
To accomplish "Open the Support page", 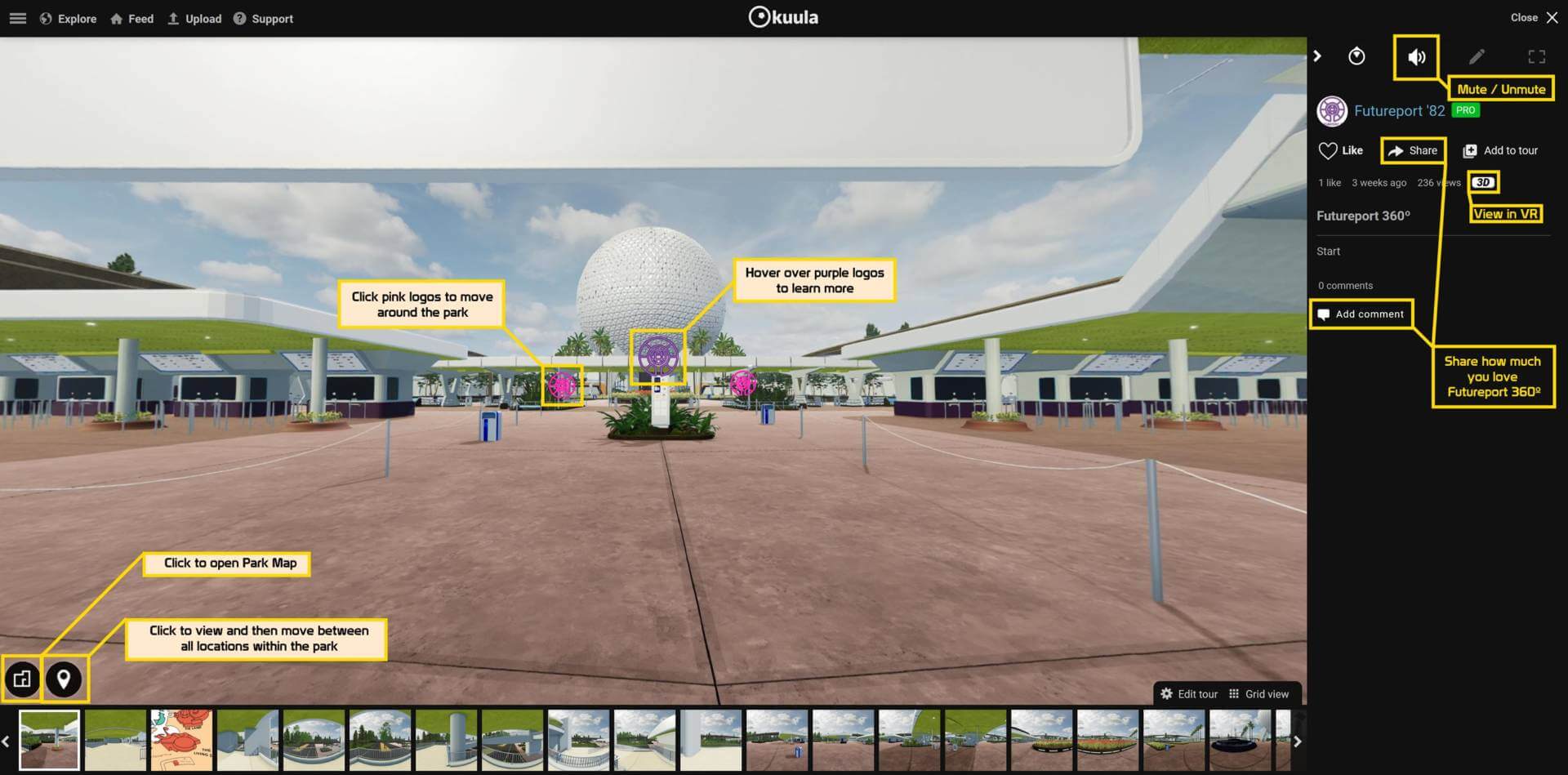I will (x=263, y=18).
